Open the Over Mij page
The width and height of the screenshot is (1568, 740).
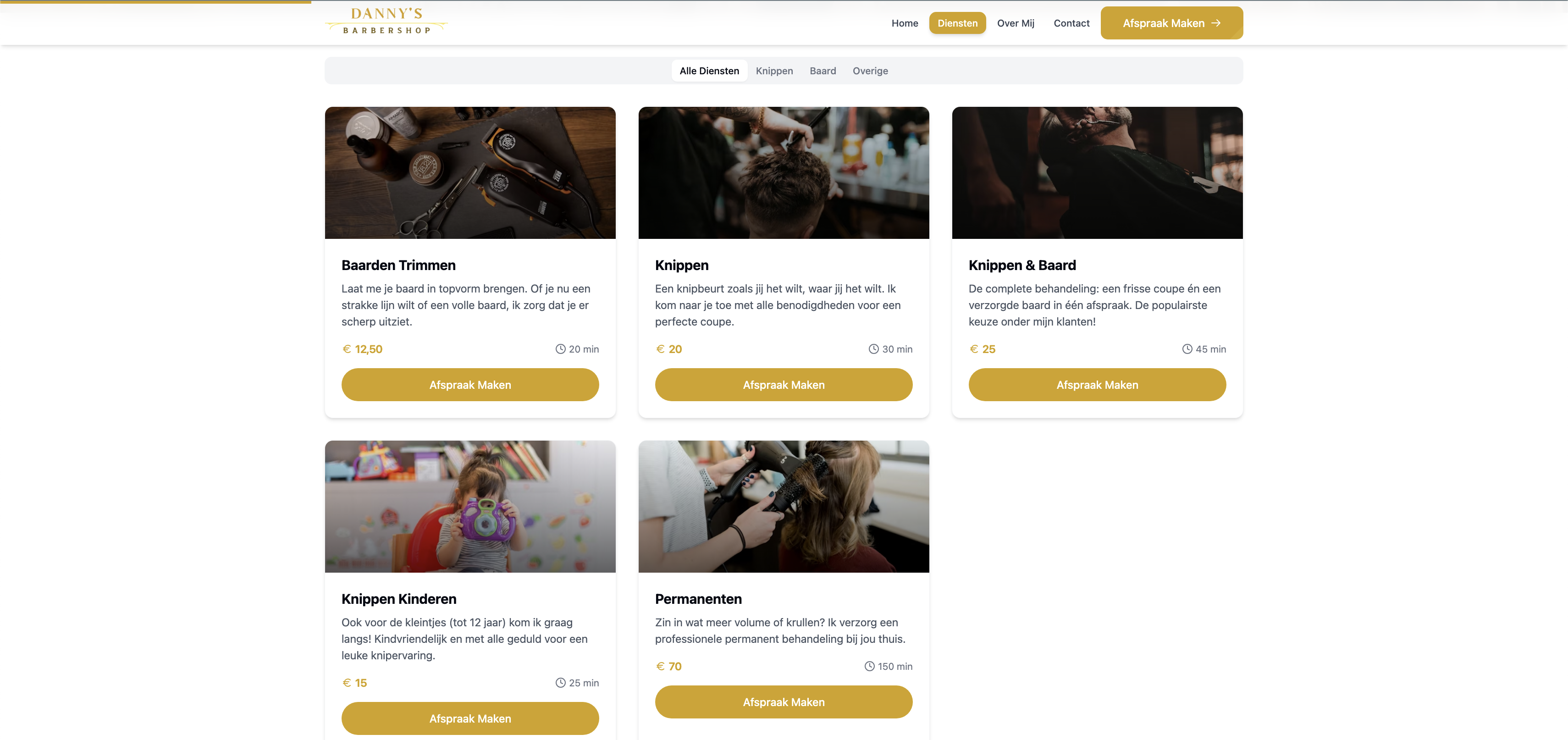1016,23
